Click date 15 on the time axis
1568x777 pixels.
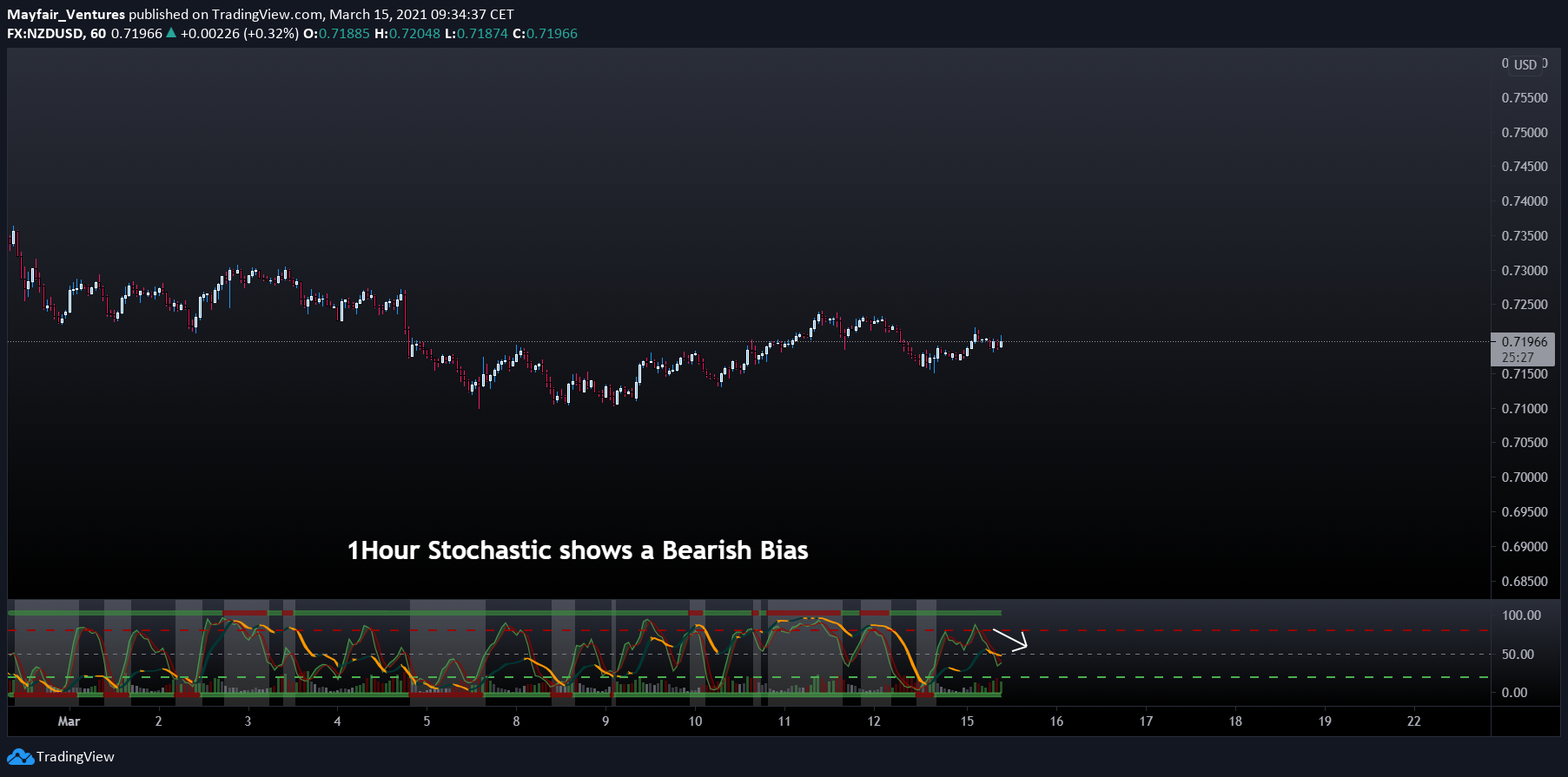(967, 721)
